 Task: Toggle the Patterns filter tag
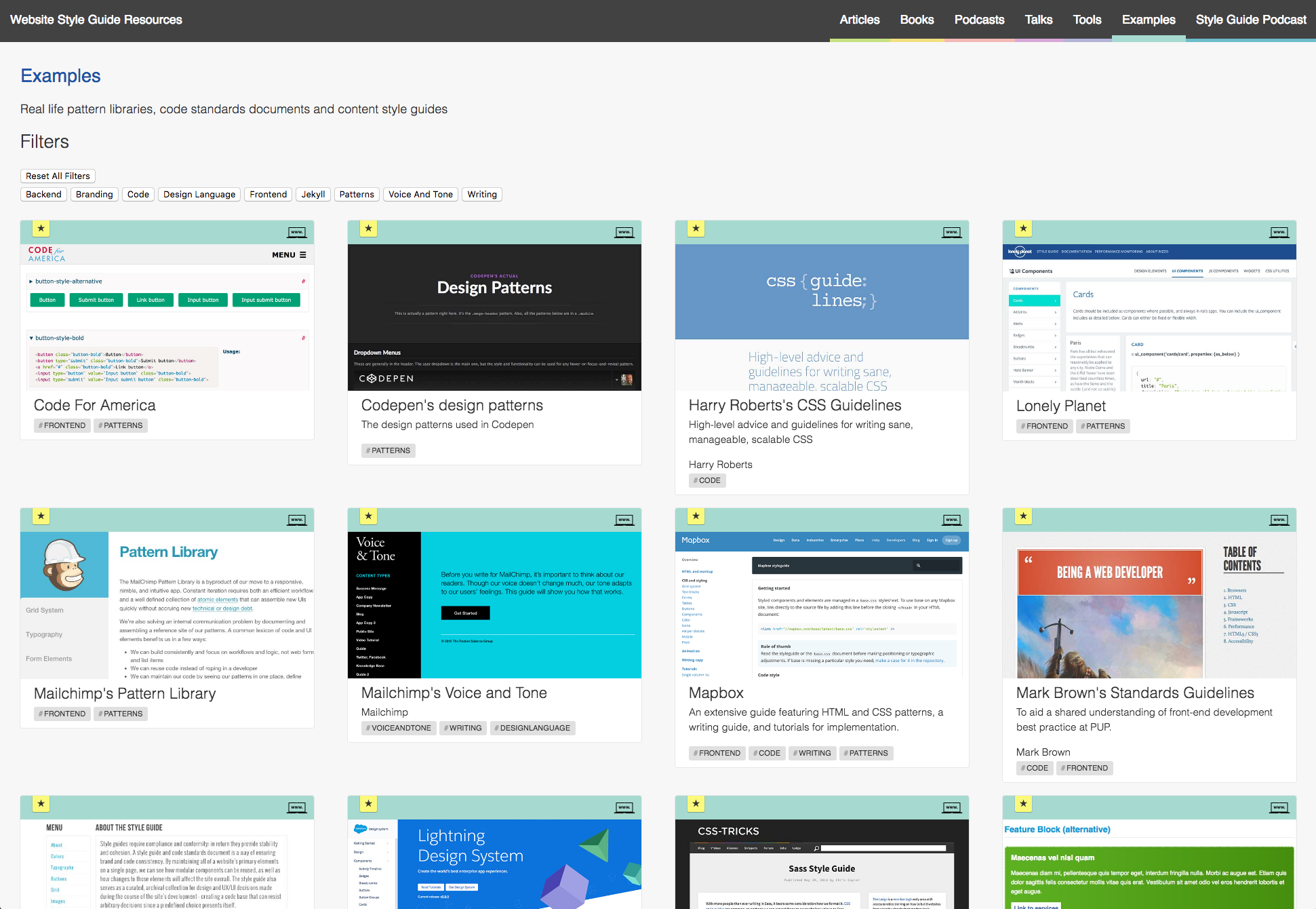pyautogui.click(x=357, y=195)
